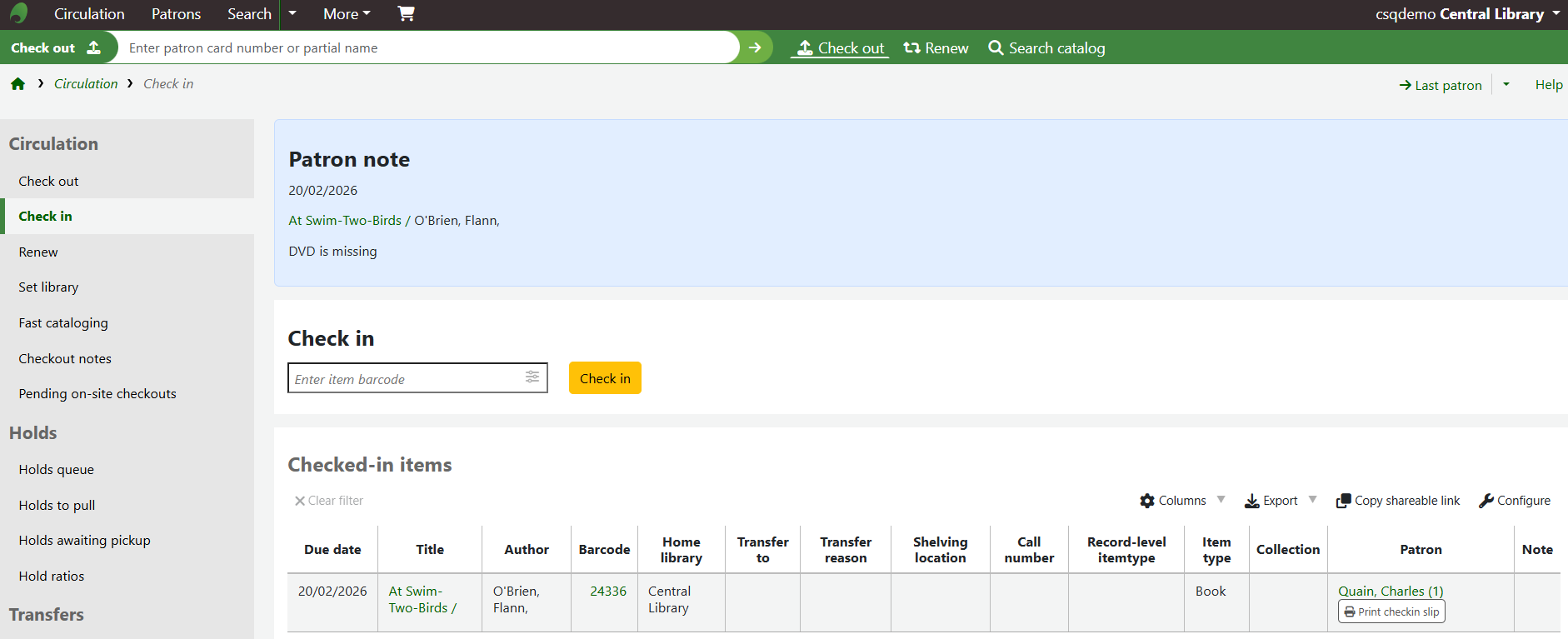Open At Swim-Two-Birds title in table
The height and width of the screenshot is (639, 1568).
(x=422, y=599)
